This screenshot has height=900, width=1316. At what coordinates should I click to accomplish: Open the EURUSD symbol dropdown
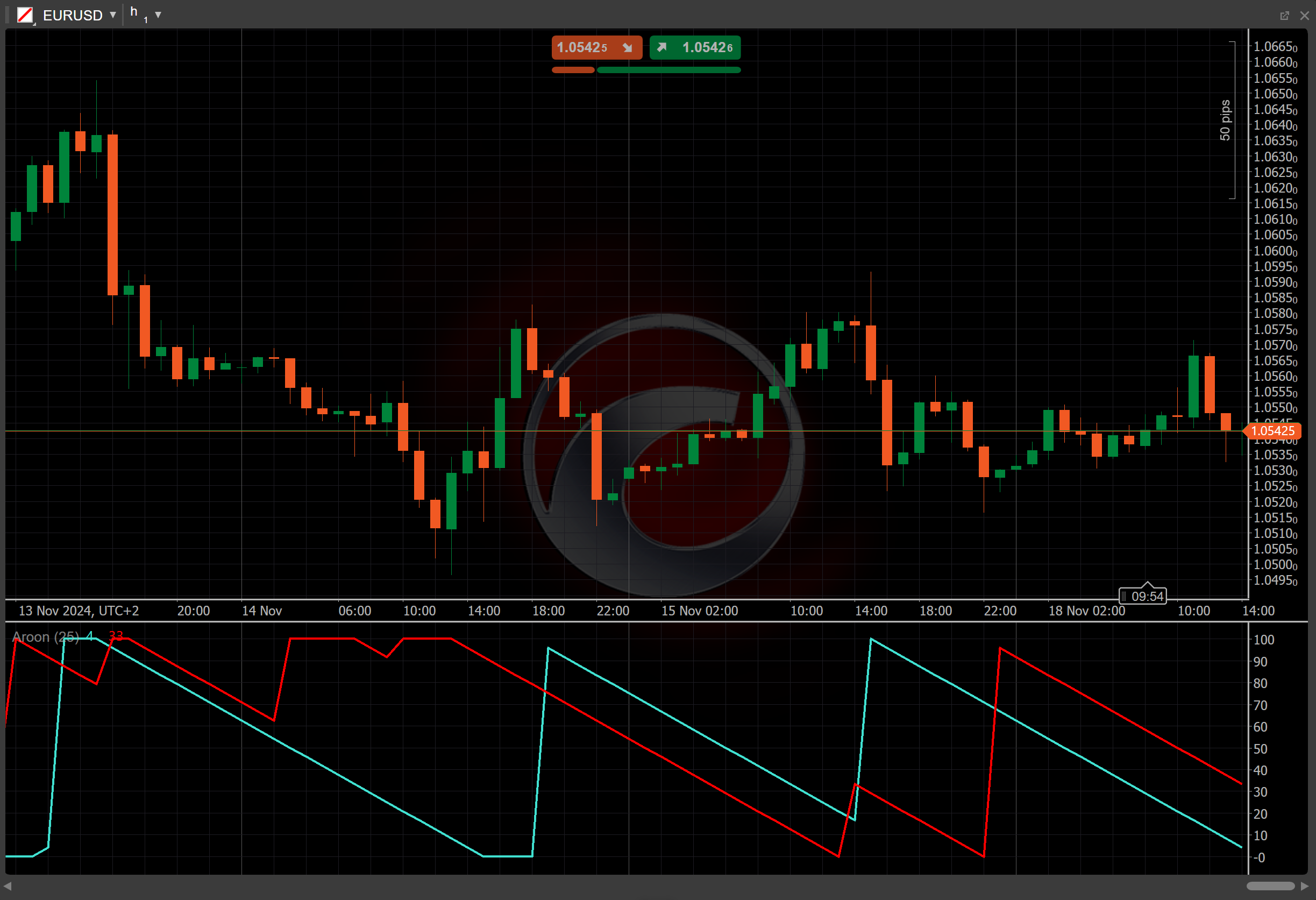pos(113,15)
